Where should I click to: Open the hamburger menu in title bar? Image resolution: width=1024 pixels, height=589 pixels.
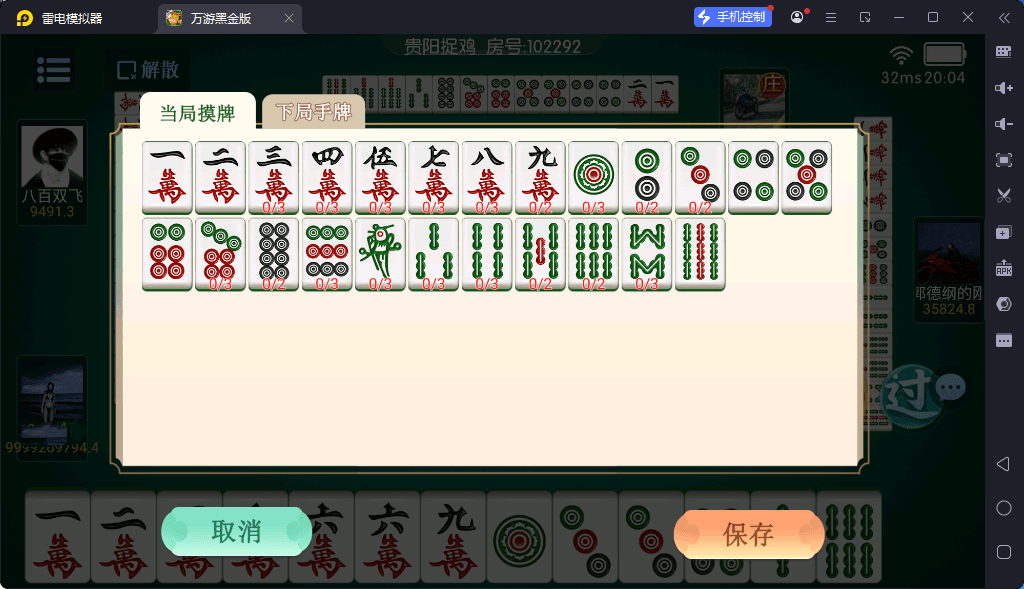point(831,18)
